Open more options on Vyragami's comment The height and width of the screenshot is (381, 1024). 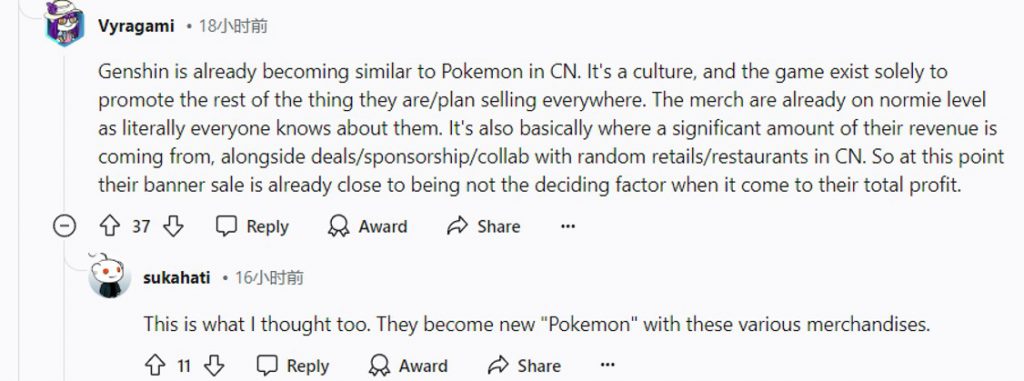pyautogui.click(x=568, y=226)
